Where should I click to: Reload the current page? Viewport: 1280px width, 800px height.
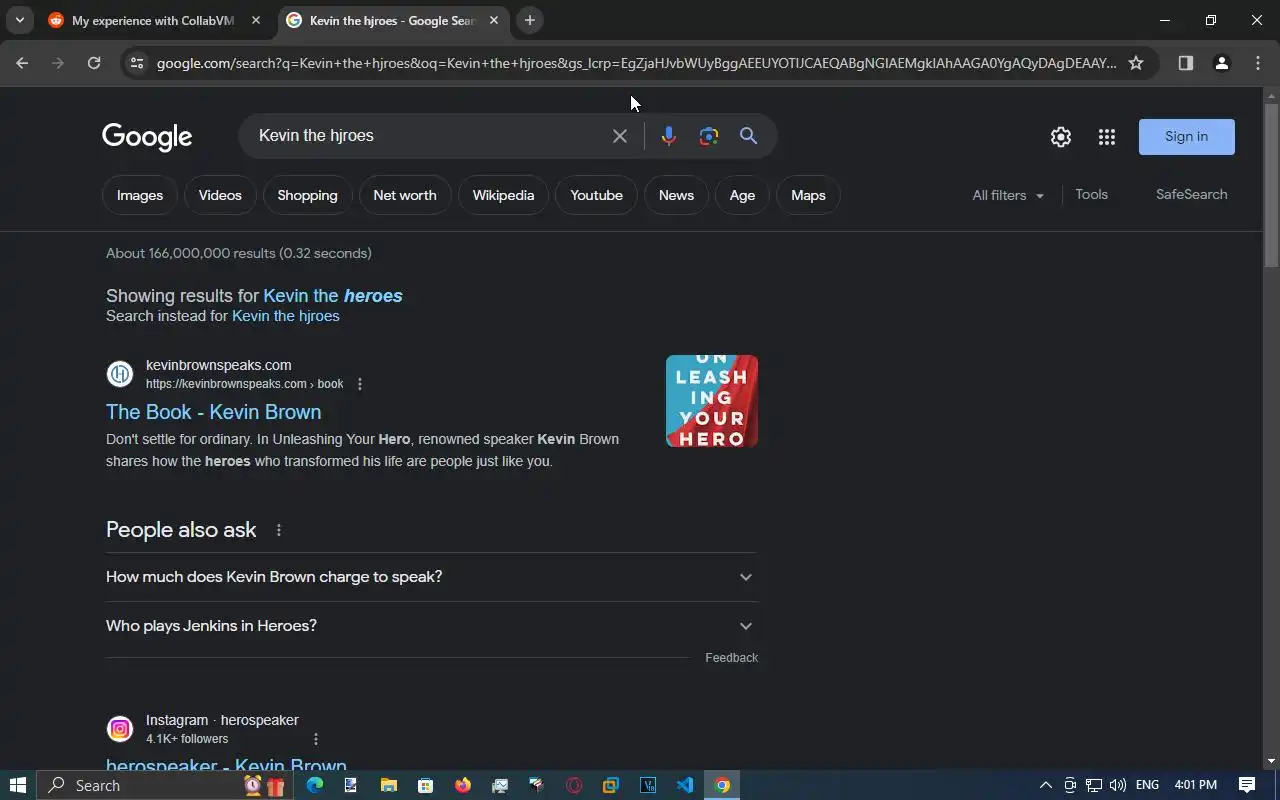[94, 63]
